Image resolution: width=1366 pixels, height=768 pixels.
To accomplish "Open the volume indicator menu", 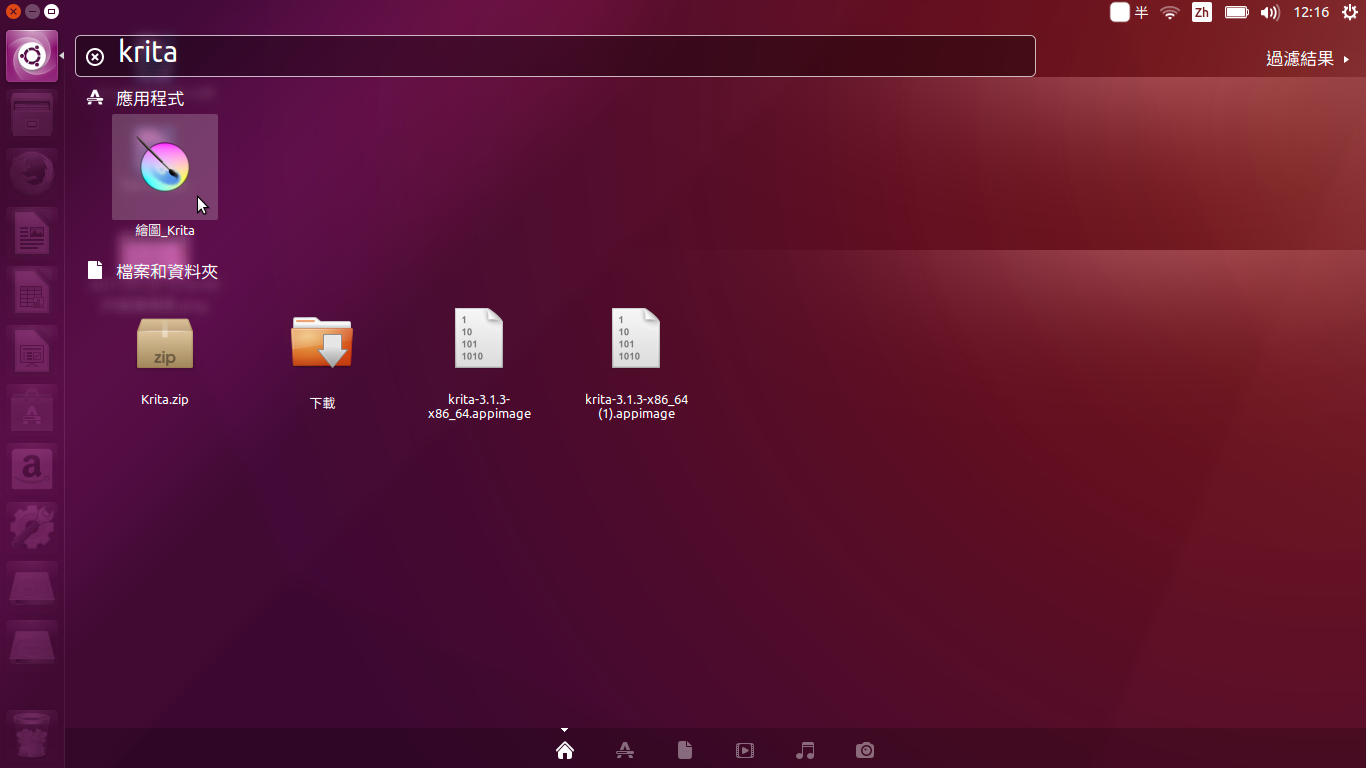I will pyautogui.click(x=1270, y=12).
